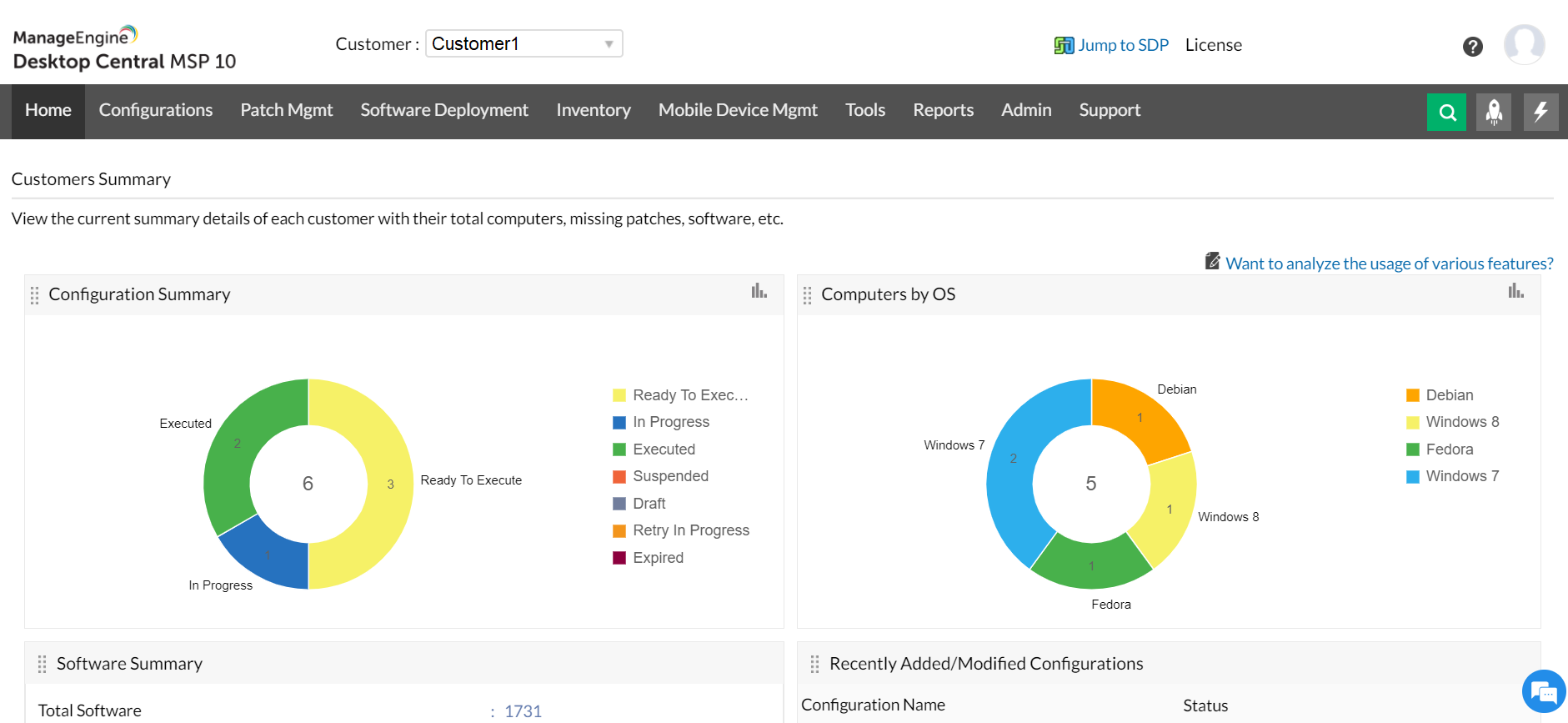The height and width of the screenshot is (723, 1568).
Task: Open the Patch Mgmt menu
Action: 286,110
